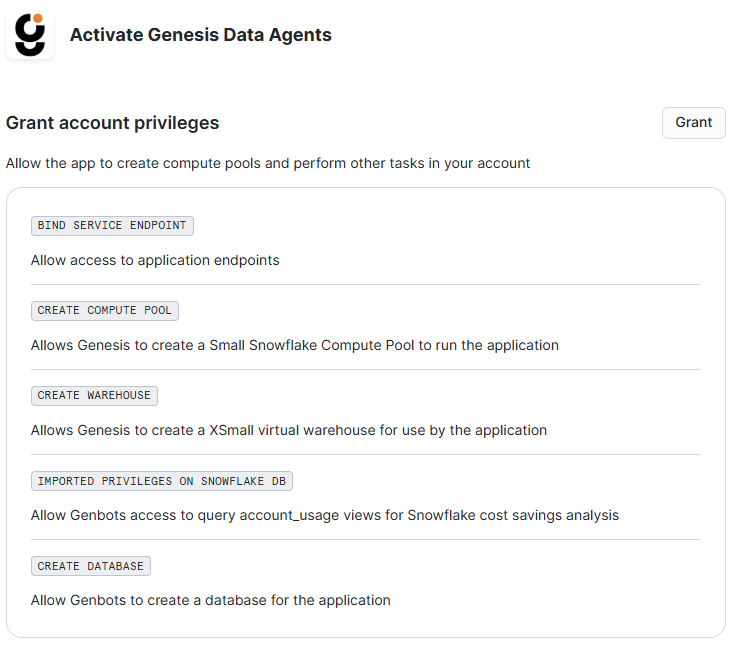The image size is (732, 645).
Task: Click divider above the IMPORTED PRIVILEGES badge
Action: pos(366,455)
